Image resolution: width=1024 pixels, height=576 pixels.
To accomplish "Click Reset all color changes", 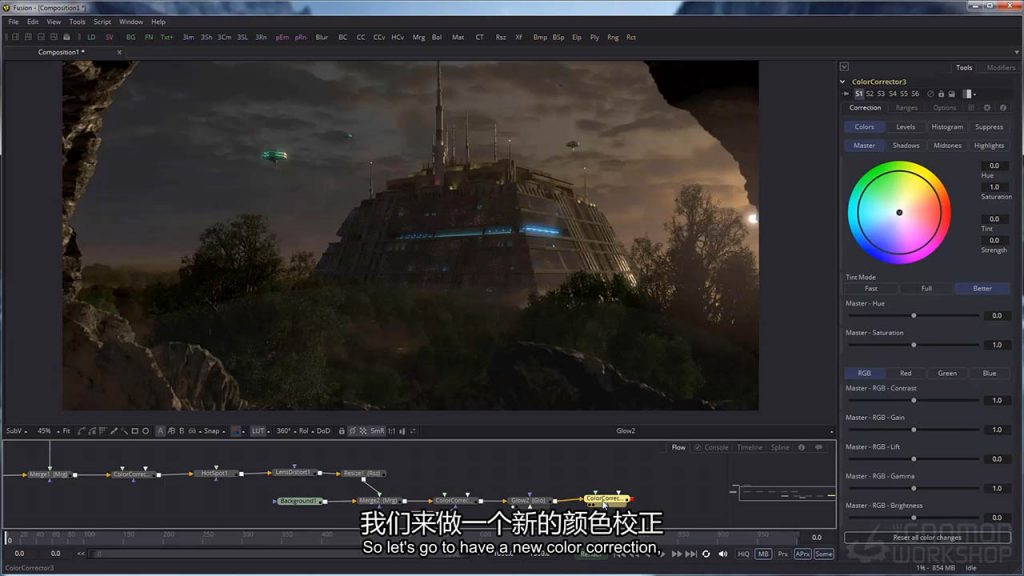I will (x=927, y=537).
